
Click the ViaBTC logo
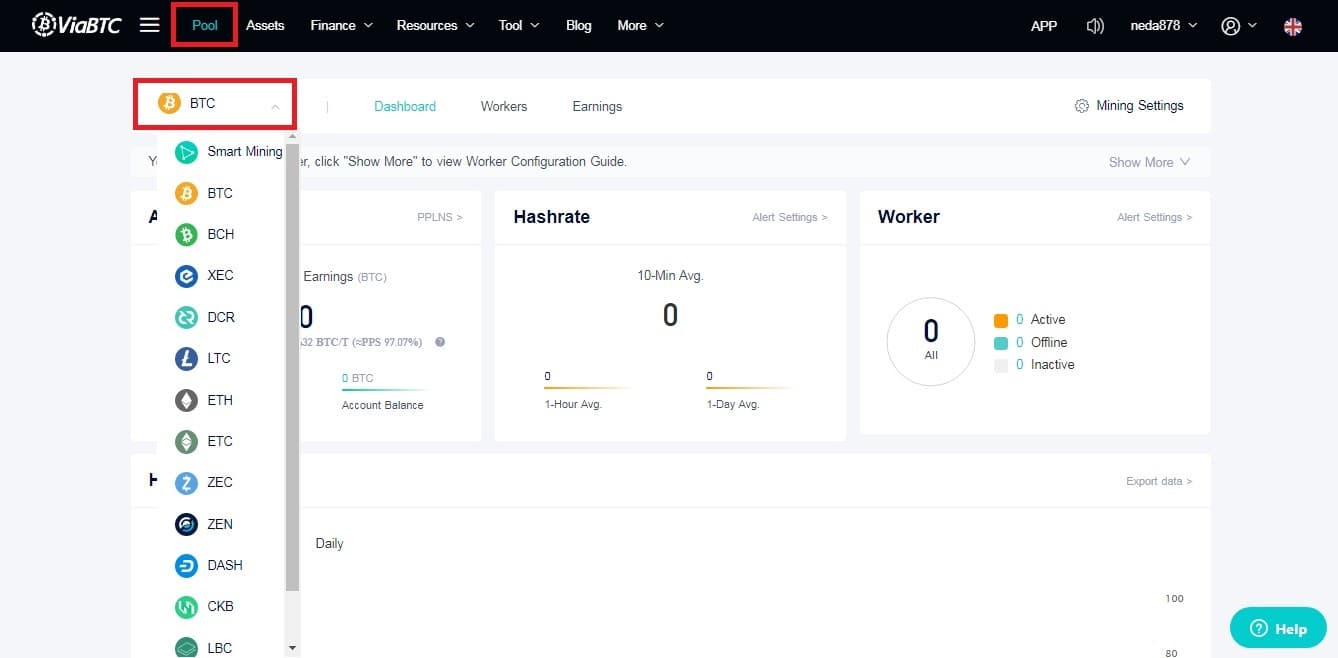pos(76,25)
